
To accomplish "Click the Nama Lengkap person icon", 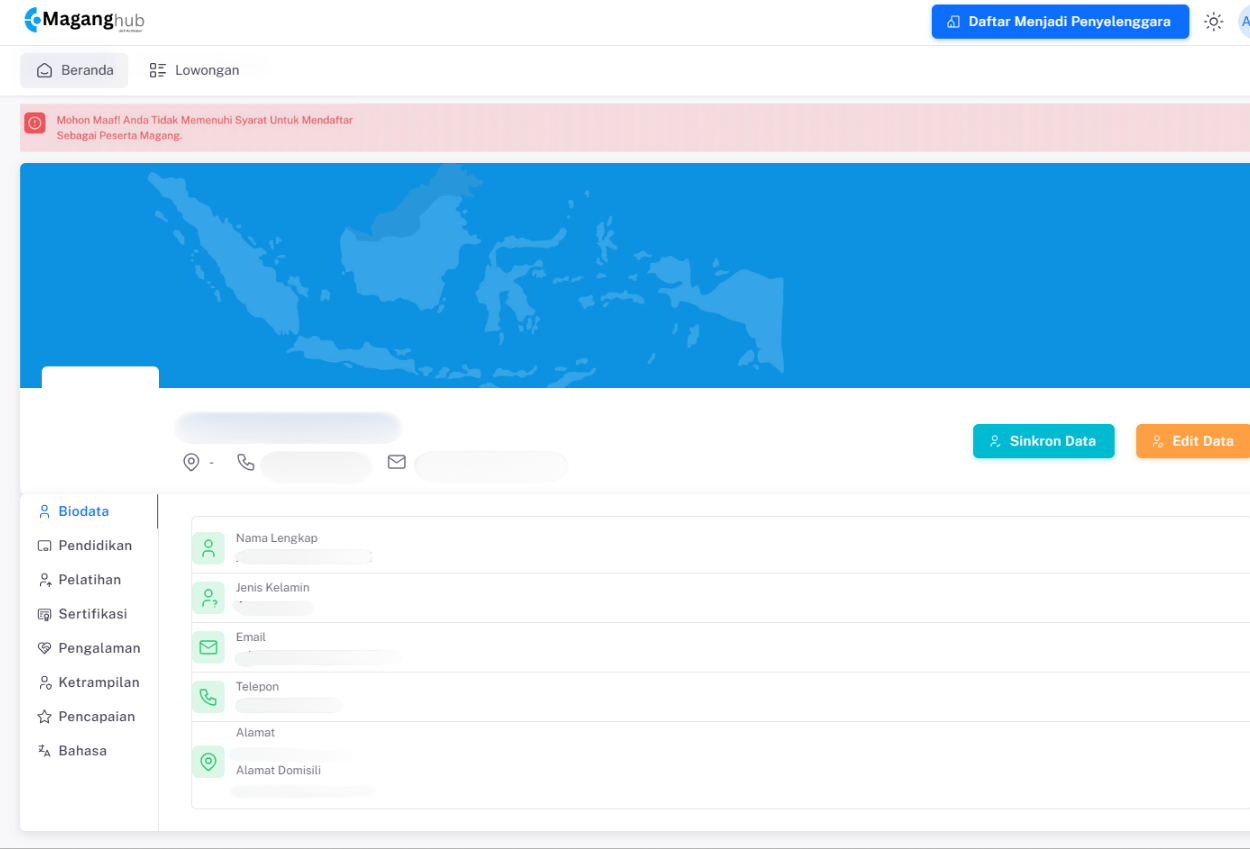I will (x=208, y=548).
